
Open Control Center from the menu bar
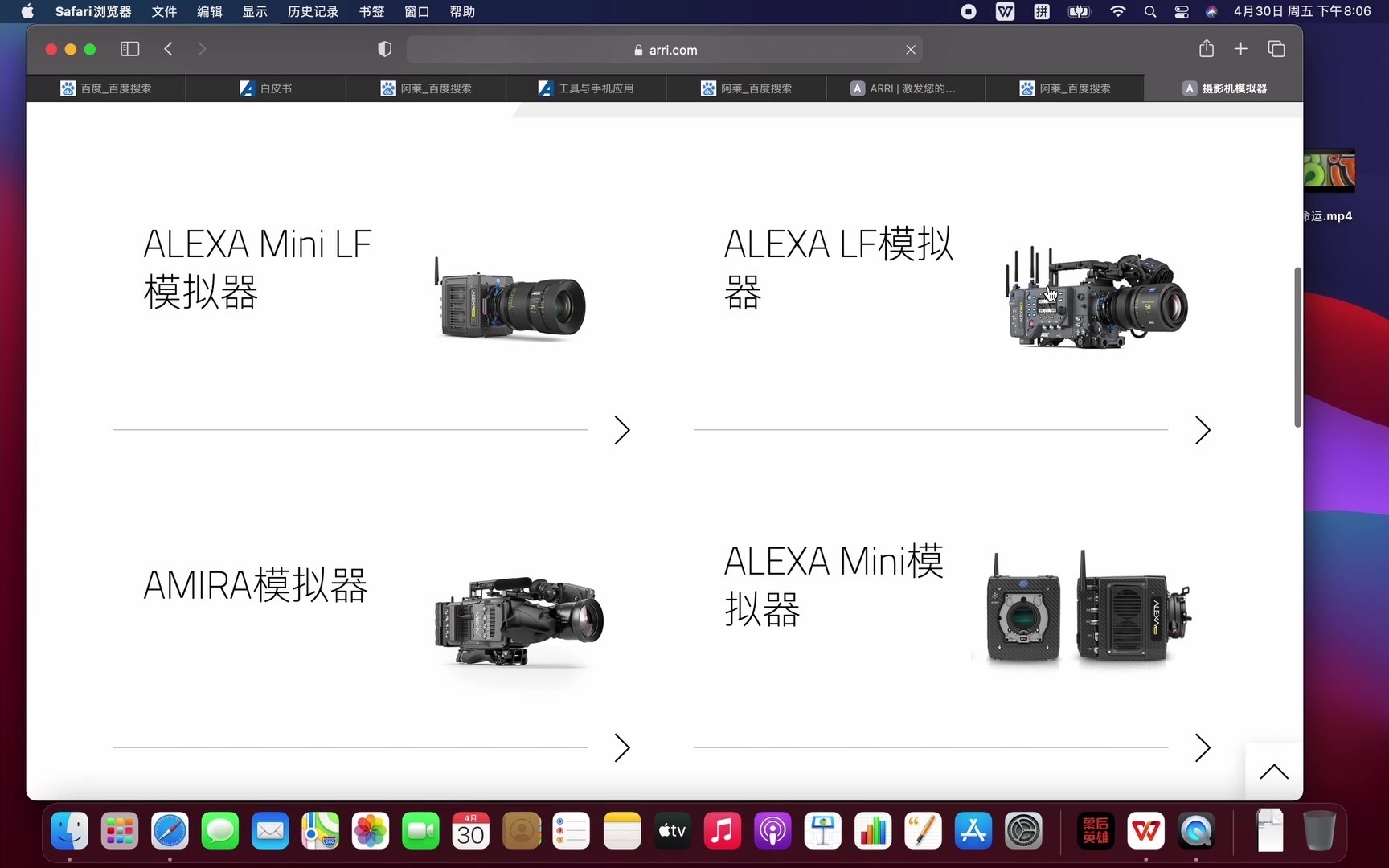tap(1182, 12)
